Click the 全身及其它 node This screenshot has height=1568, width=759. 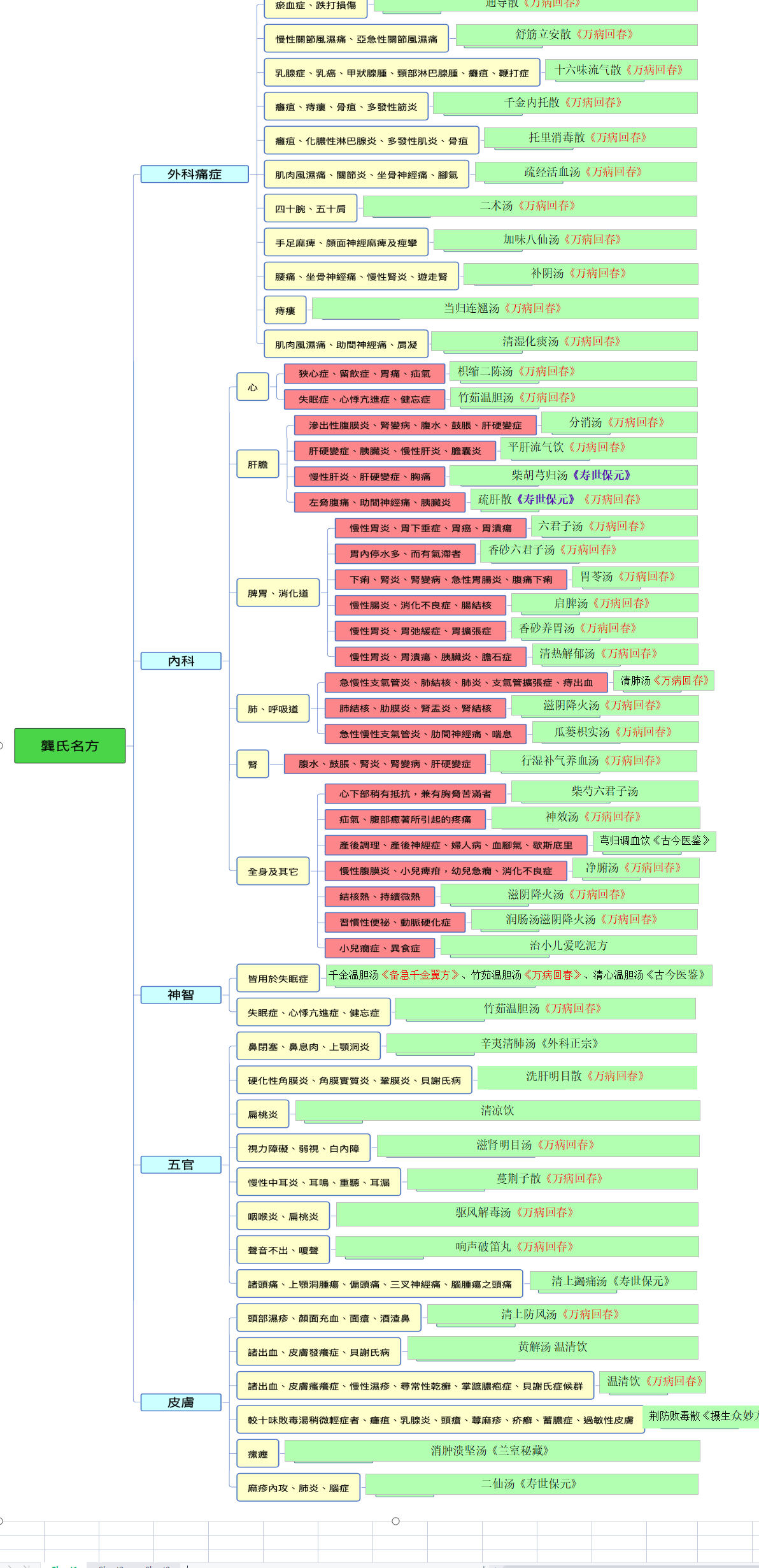click(273, 871)
